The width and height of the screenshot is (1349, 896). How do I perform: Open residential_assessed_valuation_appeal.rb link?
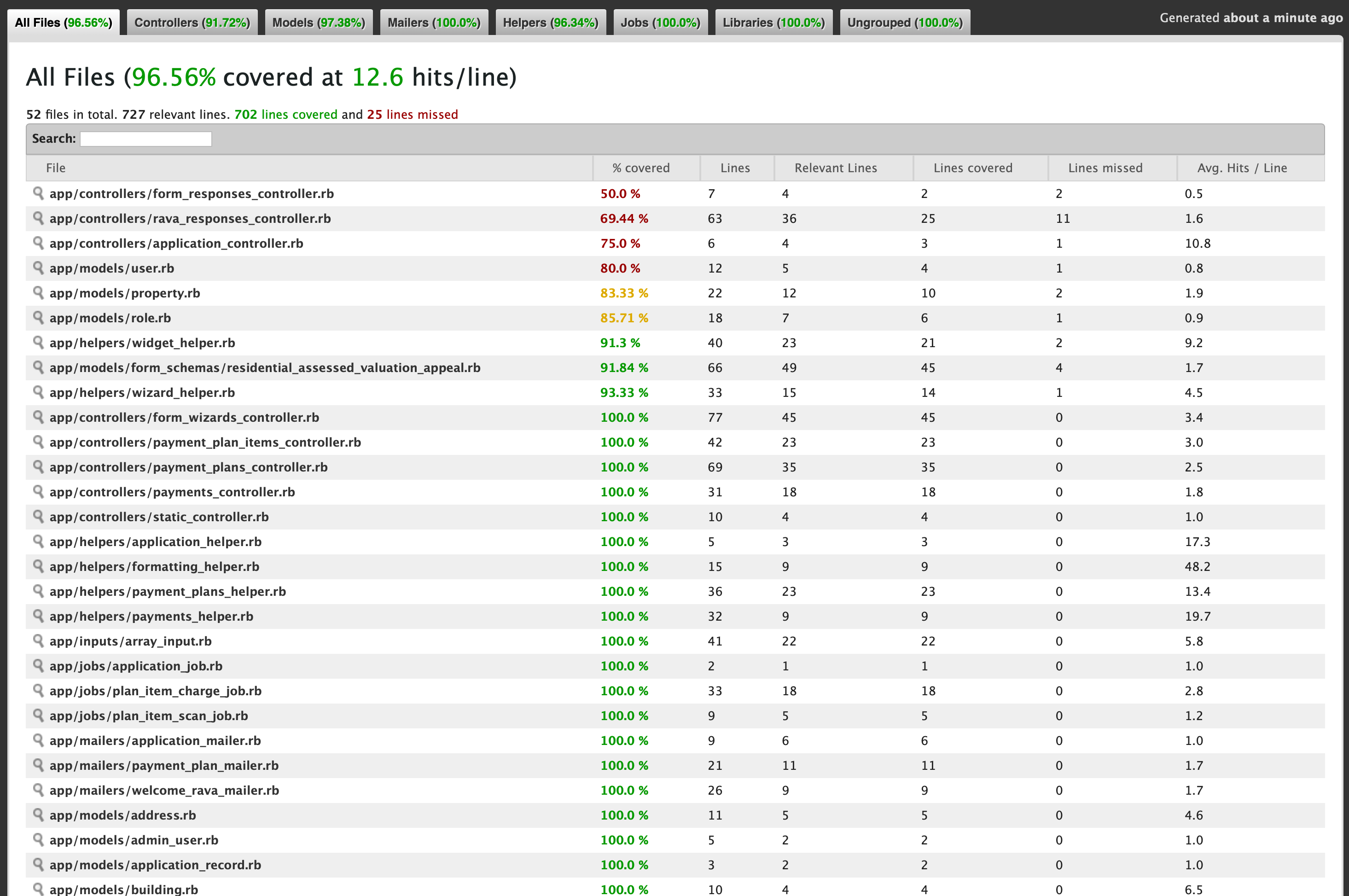[x=265, y=367]
